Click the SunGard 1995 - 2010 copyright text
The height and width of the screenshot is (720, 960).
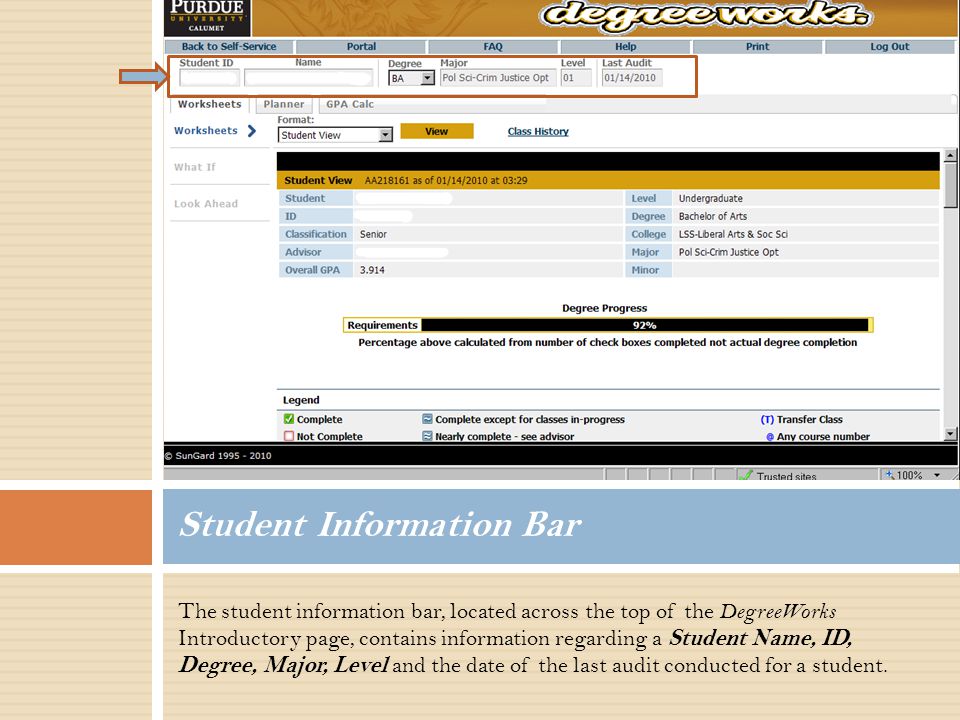(218, 456)
